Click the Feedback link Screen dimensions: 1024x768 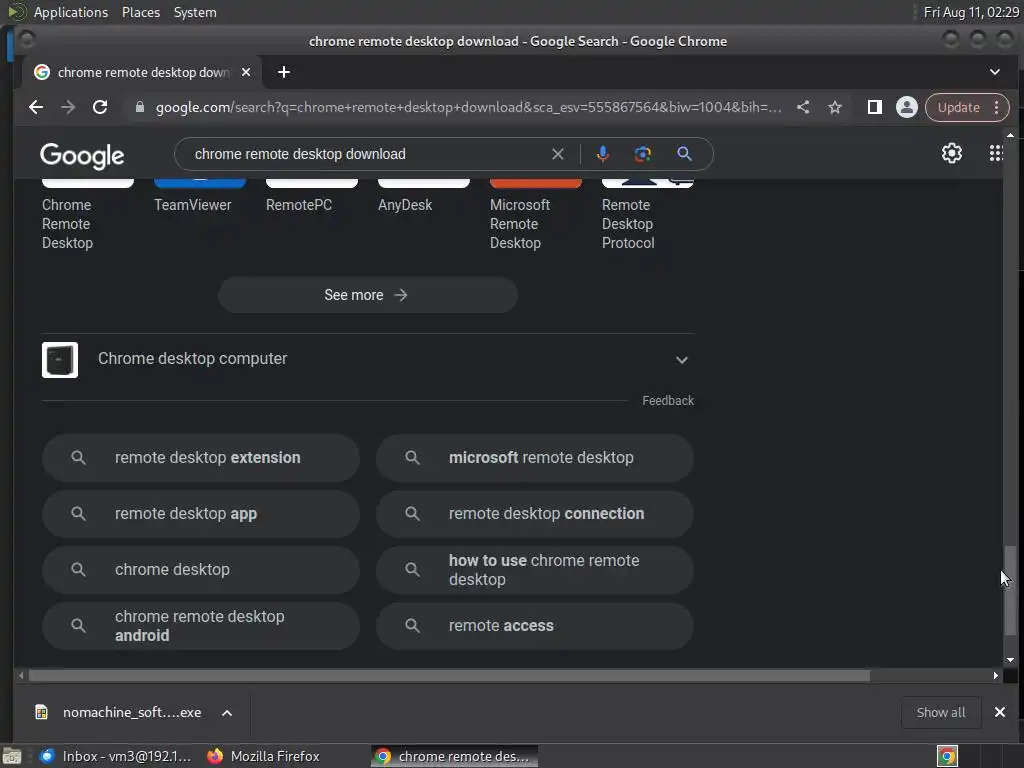pos(667,400)
